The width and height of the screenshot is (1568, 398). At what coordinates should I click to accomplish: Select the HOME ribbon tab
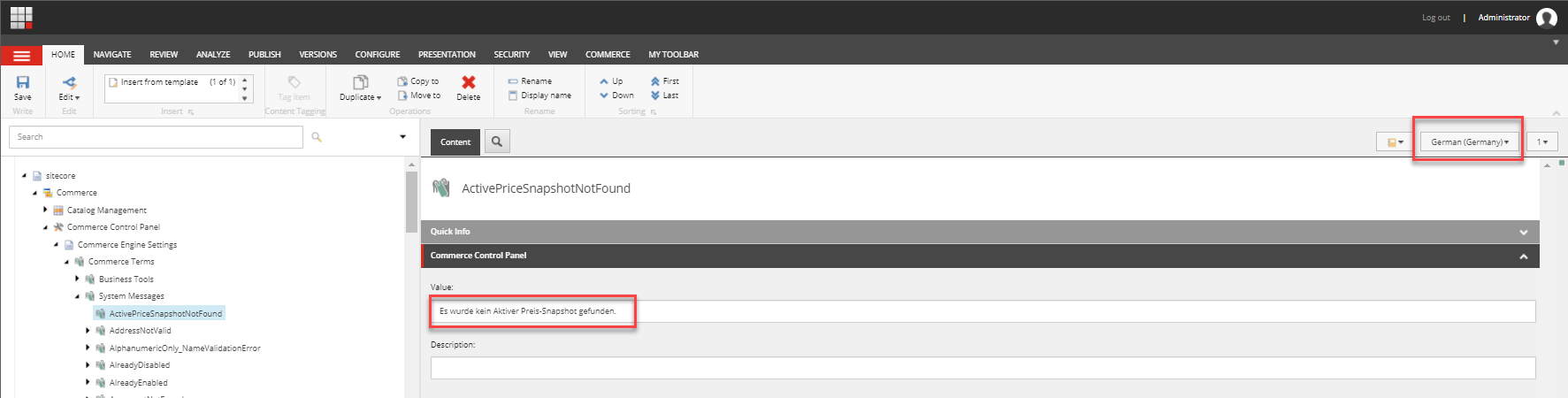tap(63, 55)
